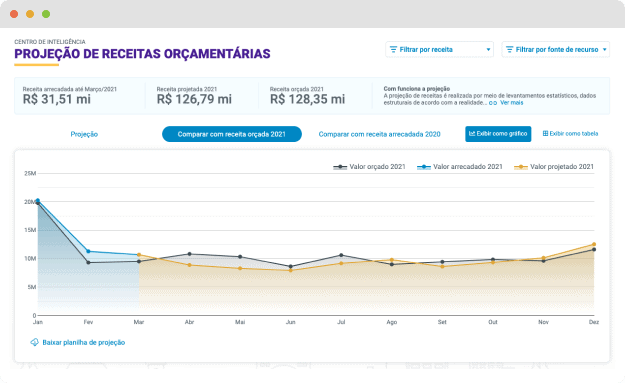625x383 pixels.
Task: Expand the projection explanation with Ver mais
Action: pos(511,103)
